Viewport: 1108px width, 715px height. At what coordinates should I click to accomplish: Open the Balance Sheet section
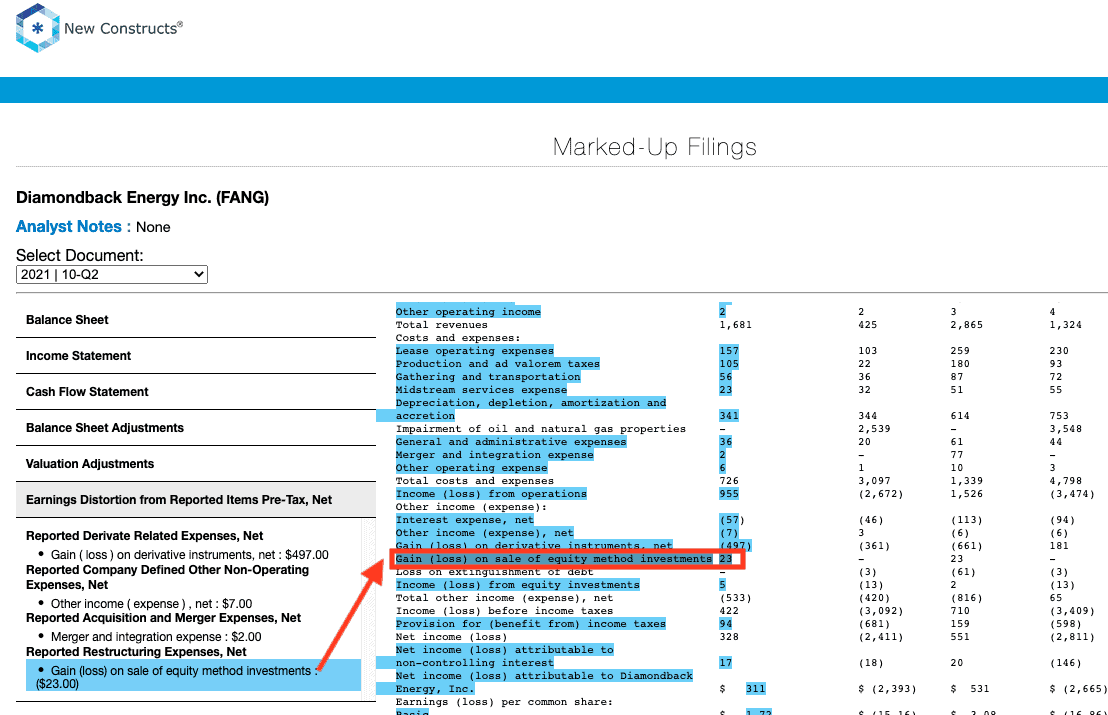pos(196,320)
